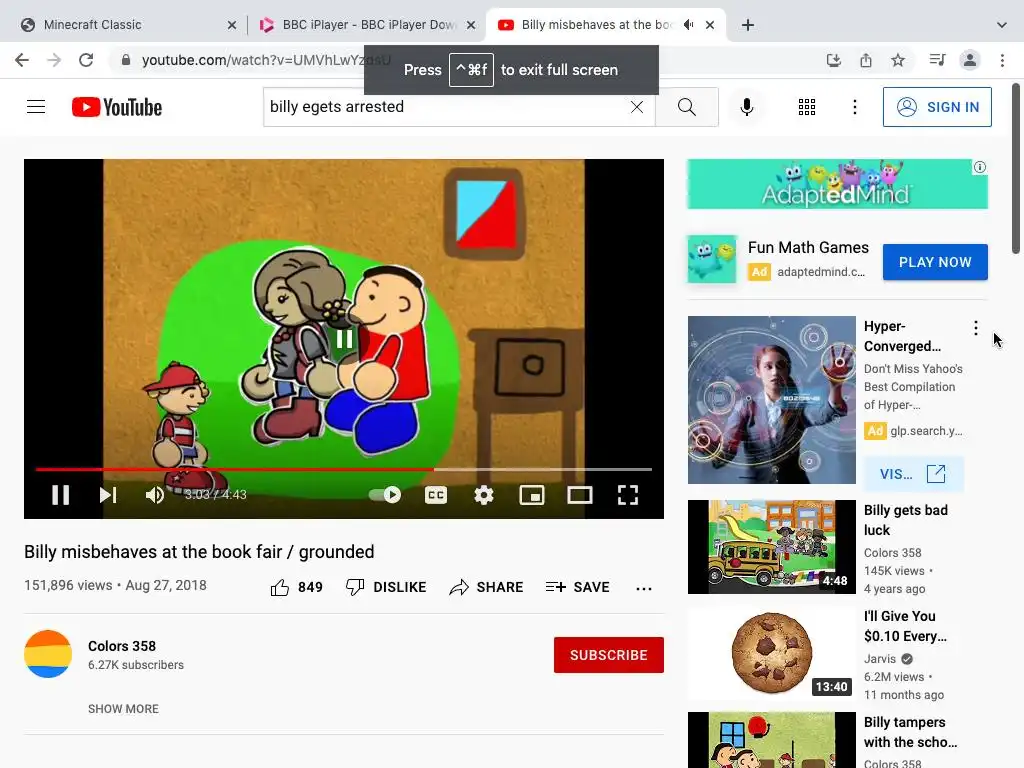Open player settings gear
This screenshot has width=1024, height=768.
[x=484, y=495]
